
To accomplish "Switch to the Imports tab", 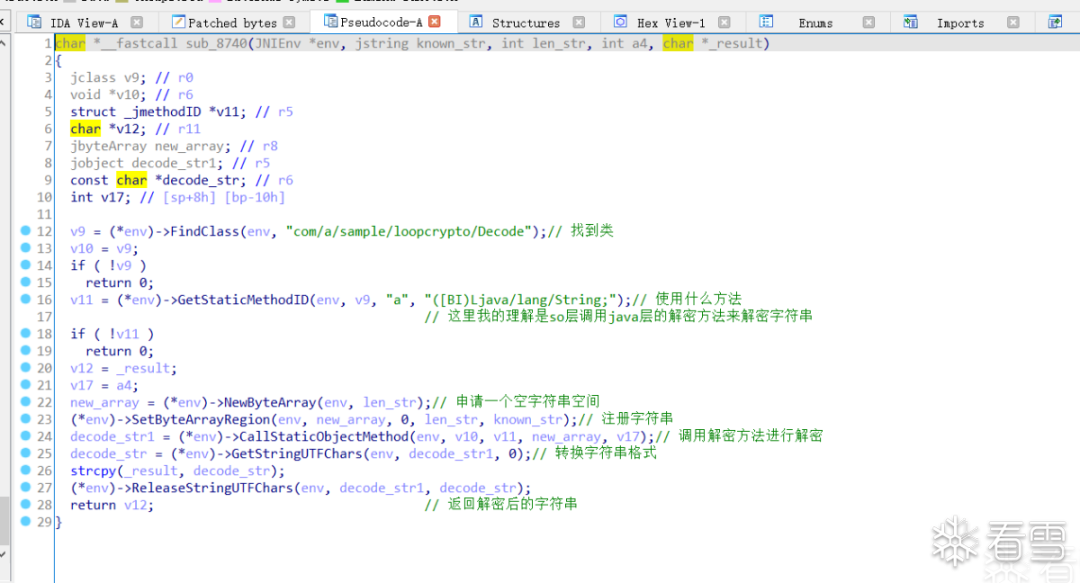I will point(960,23).
